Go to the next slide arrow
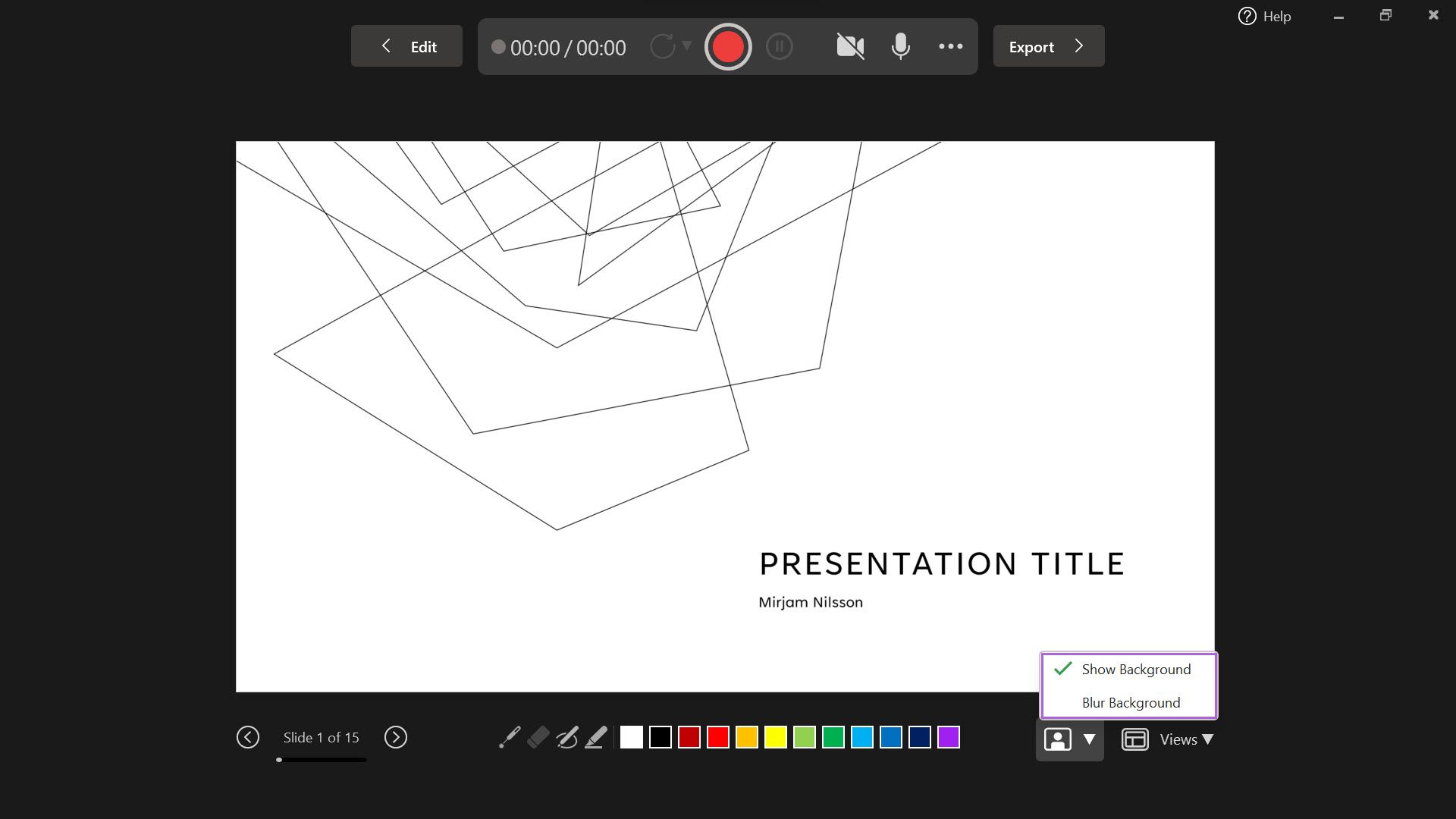Screen dimensions: 1456x819 point(395,737)
